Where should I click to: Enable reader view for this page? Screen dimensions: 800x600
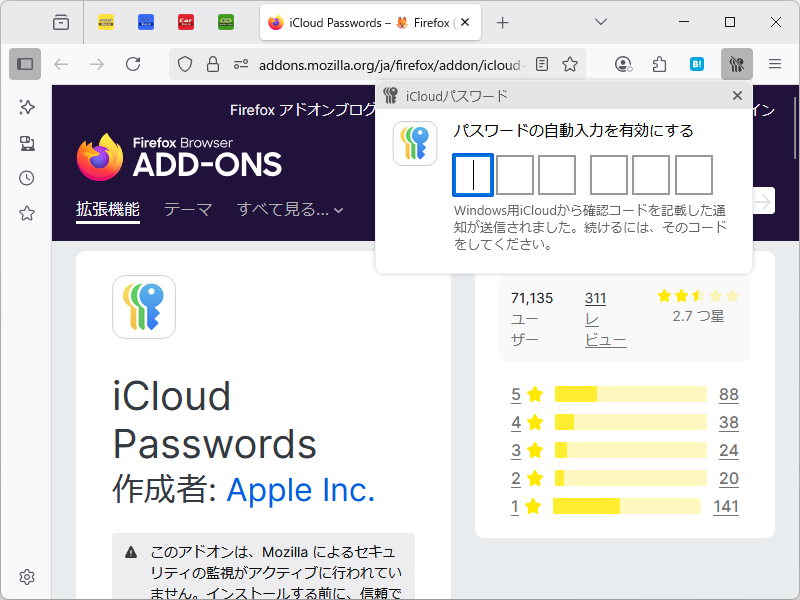pyautogui.click(x=542, y=63)
